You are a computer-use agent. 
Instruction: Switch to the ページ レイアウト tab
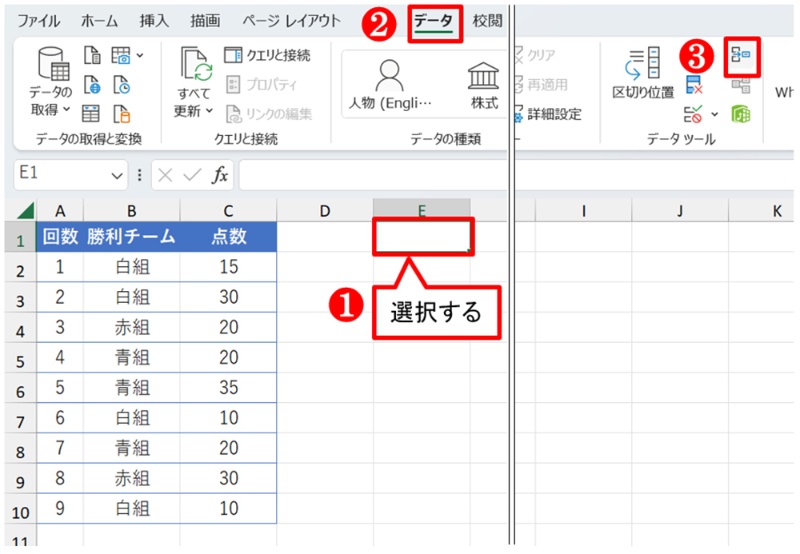[x=291, y=21]
